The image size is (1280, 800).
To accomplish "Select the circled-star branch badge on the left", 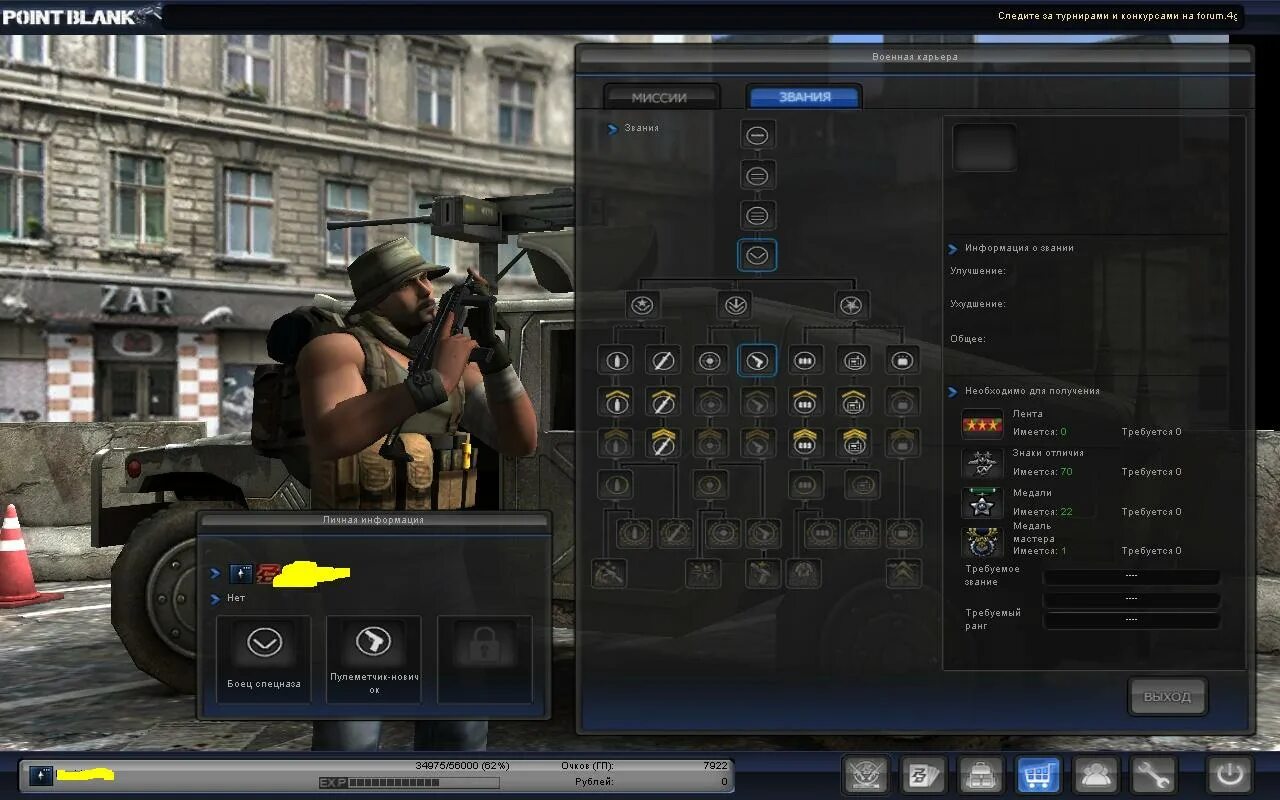I will 642,305.
